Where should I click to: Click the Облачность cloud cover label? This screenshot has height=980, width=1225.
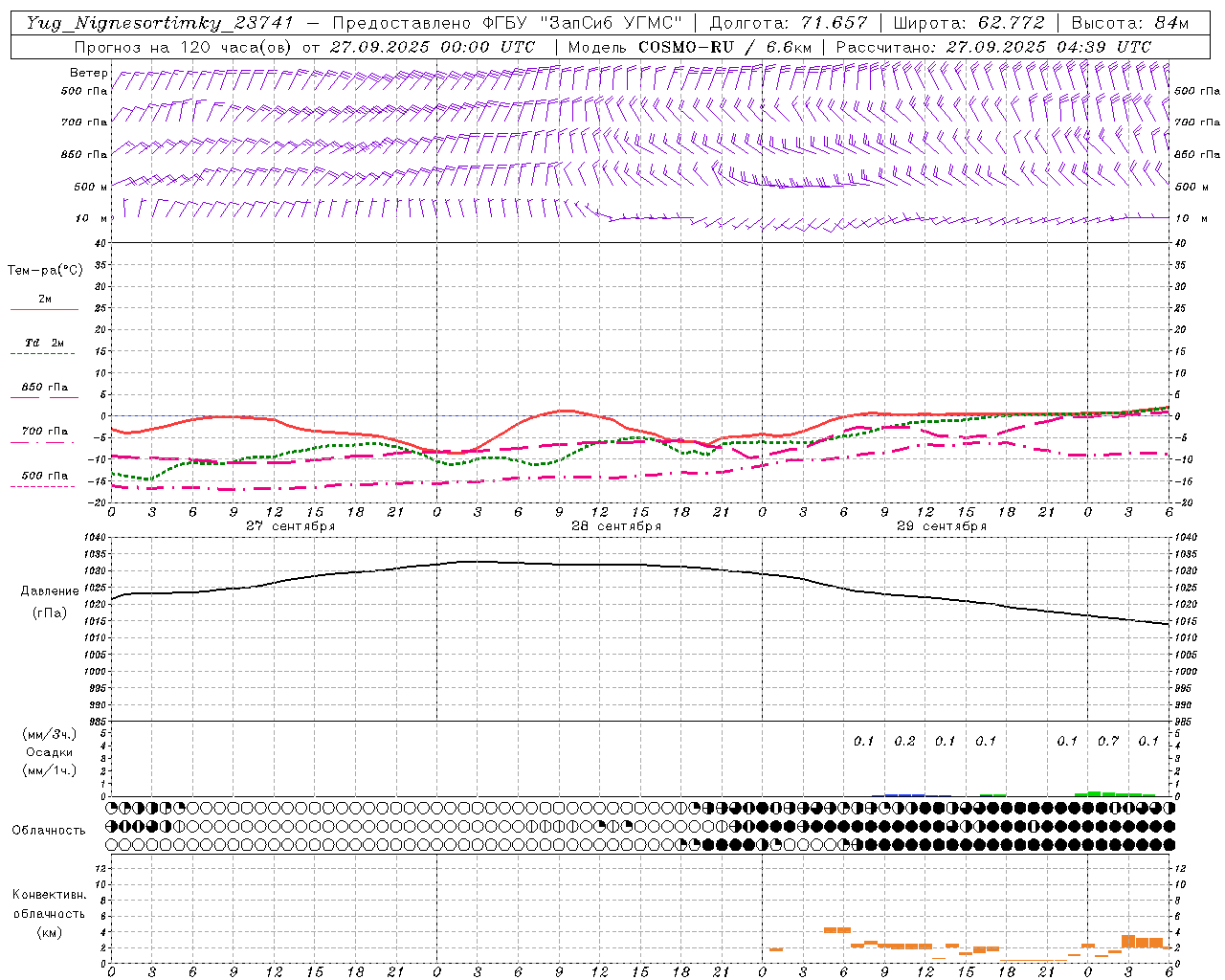(49, 830)
